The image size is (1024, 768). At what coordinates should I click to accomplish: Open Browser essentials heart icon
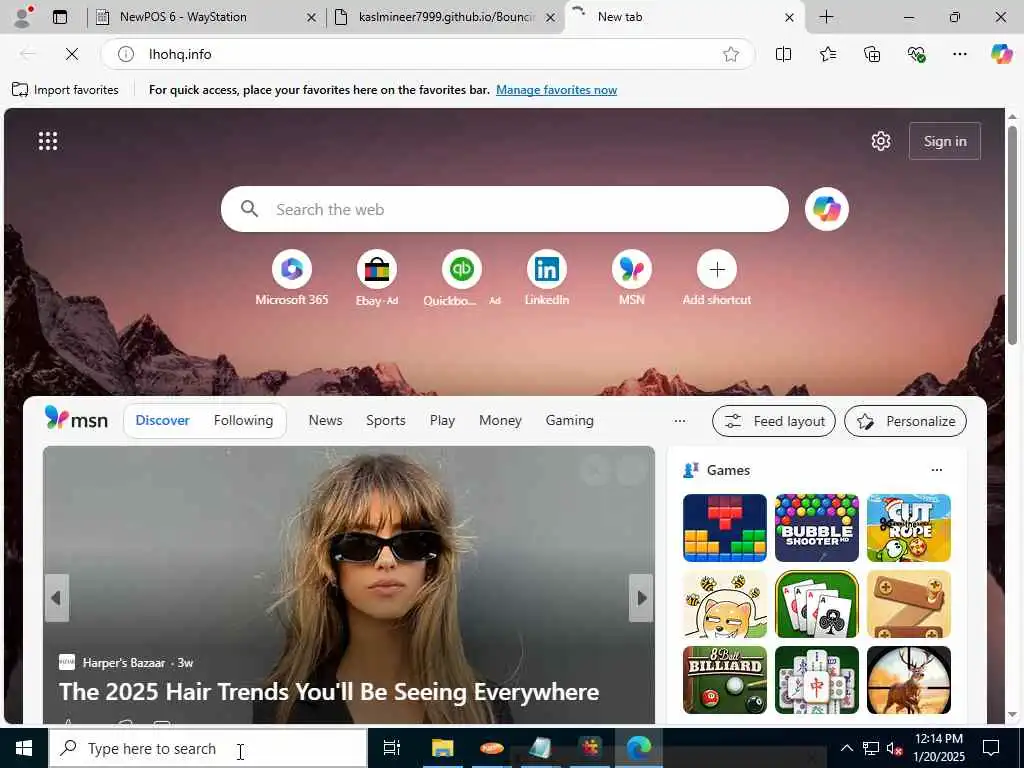click(x=916, y=54)
